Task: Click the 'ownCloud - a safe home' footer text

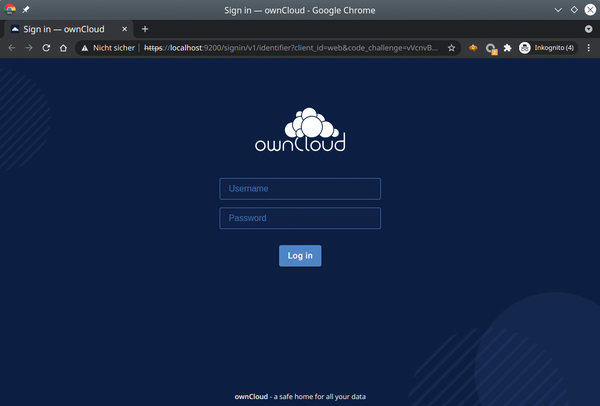Action: click(x=300, y=397)
